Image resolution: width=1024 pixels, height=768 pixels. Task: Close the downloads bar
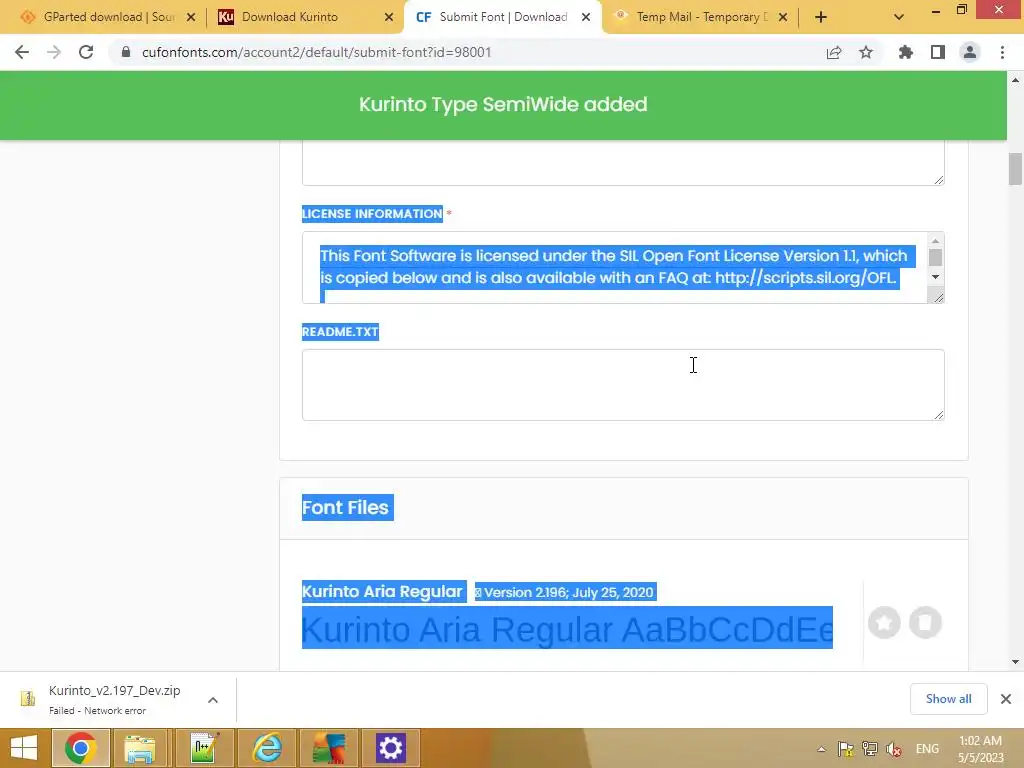[1006, 699]
